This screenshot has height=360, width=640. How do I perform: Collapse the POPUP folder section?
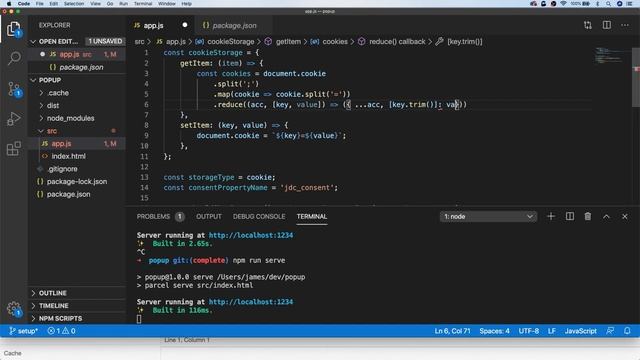point(77,80)
